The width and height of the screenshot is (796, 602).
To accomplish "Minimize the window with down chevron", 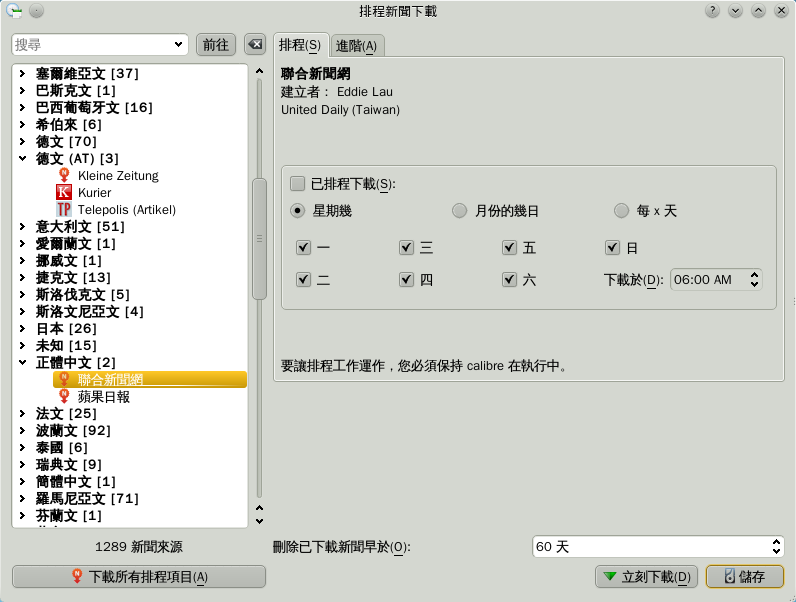I will [735, 11].
